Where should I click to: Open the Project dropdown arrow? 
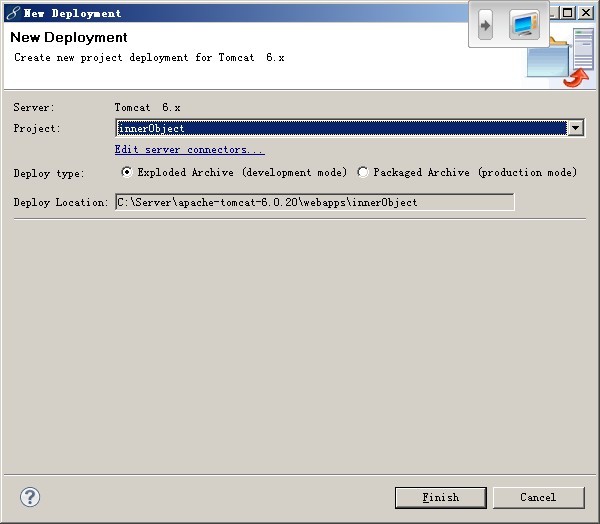coord(576,128)
